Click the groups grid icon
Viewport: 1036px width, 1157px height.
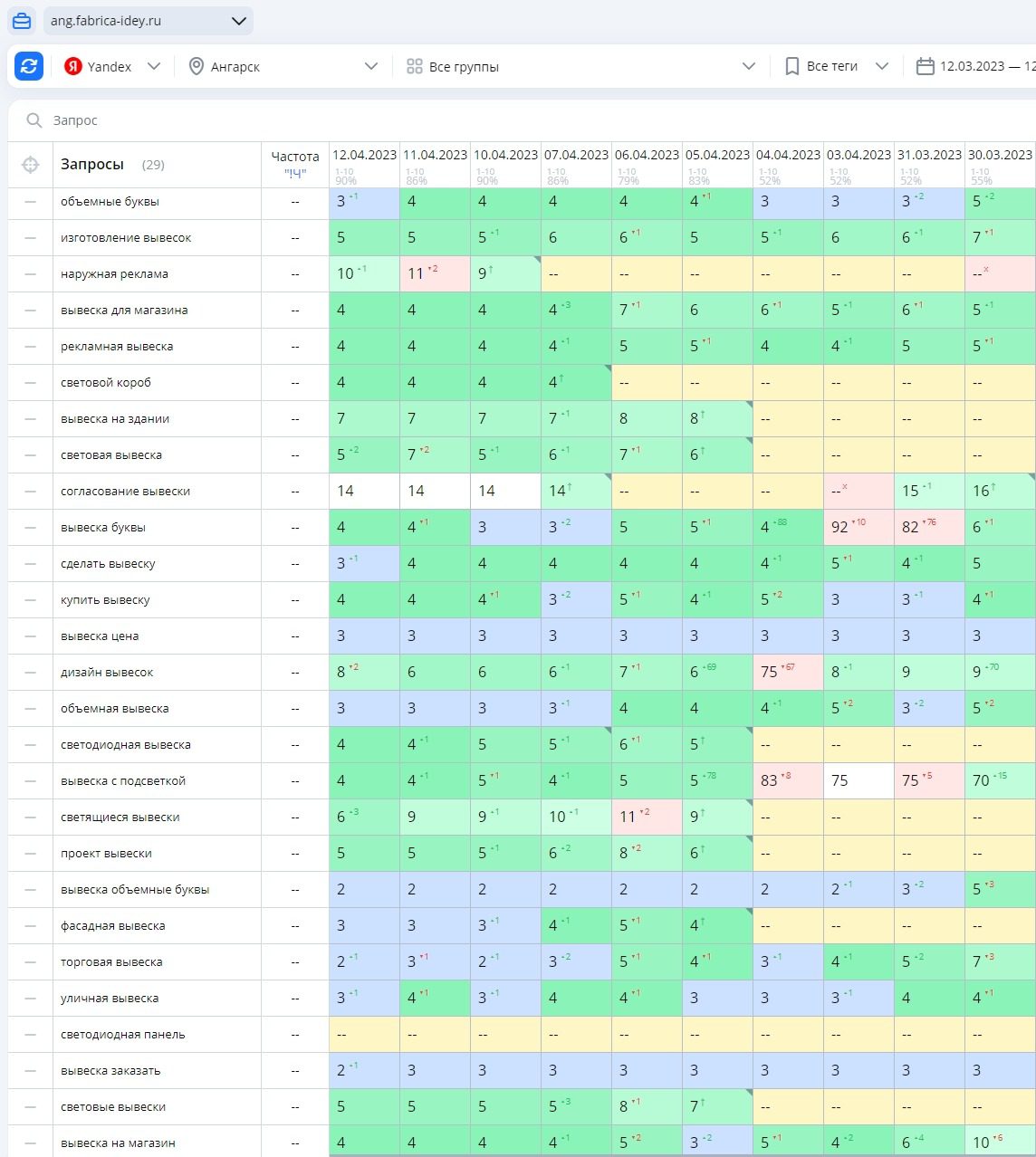[x=415, y=66]
